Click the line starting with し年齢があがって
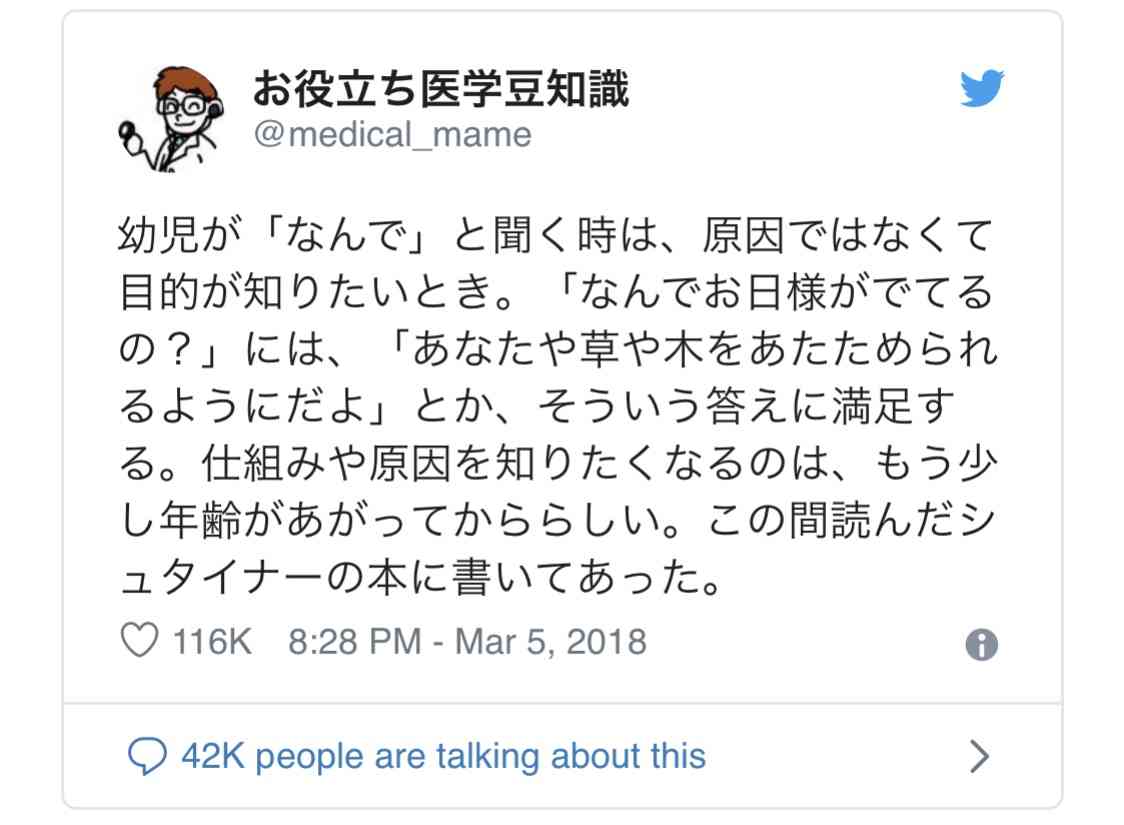Viewport: 1124px width, 825px height. point(558,520)
